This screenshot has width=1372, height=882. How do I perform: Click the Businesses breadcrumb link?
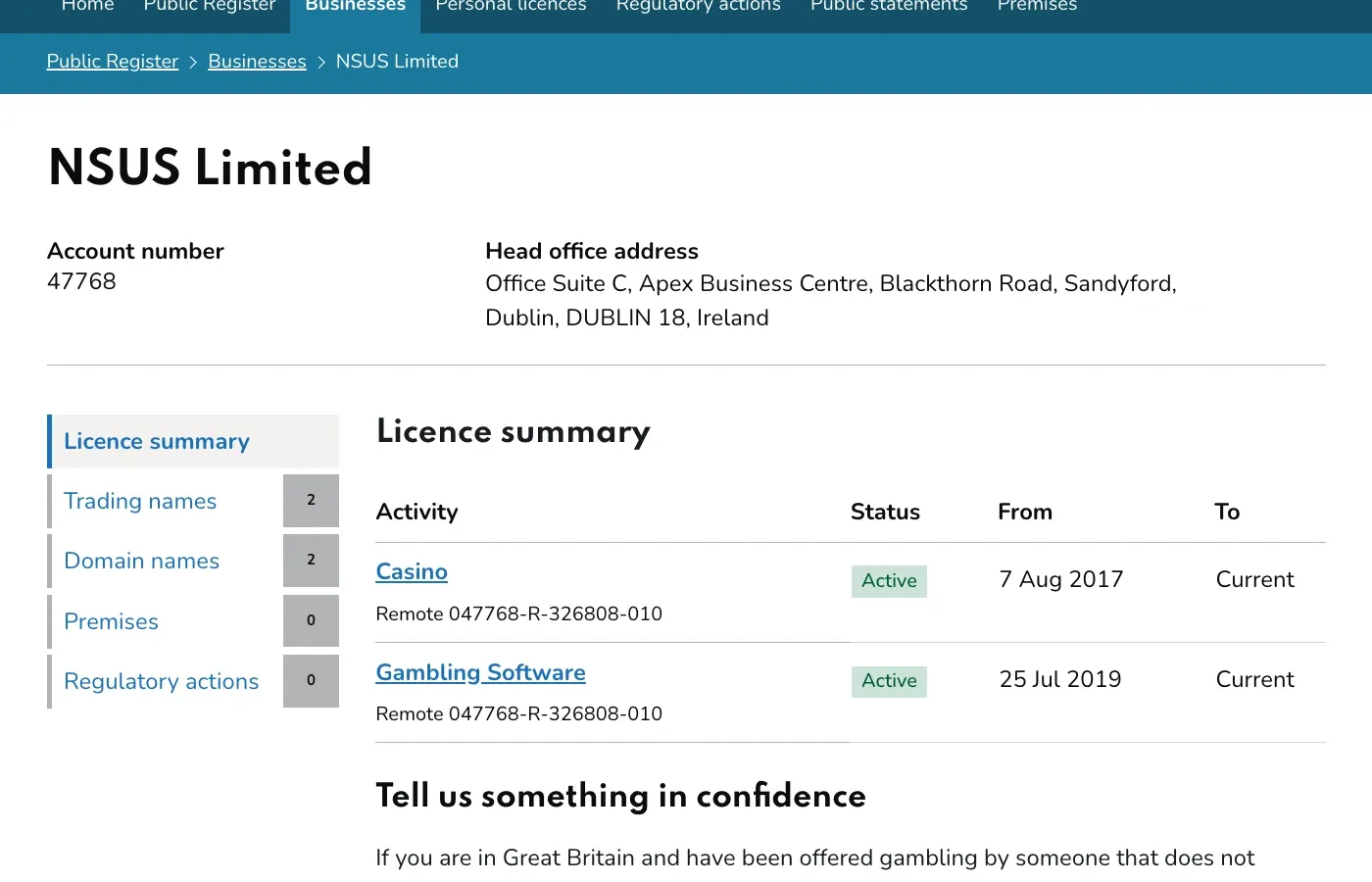tap(257, 61)
